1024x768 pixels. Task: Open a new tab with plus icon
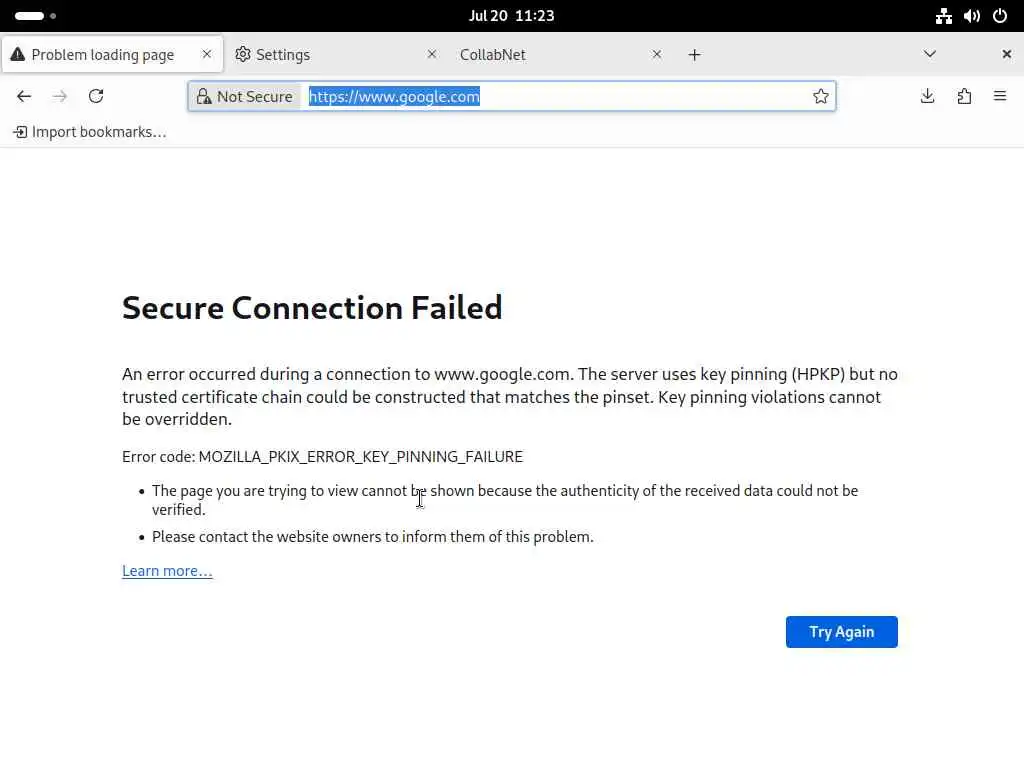click(x=694, y=55)
